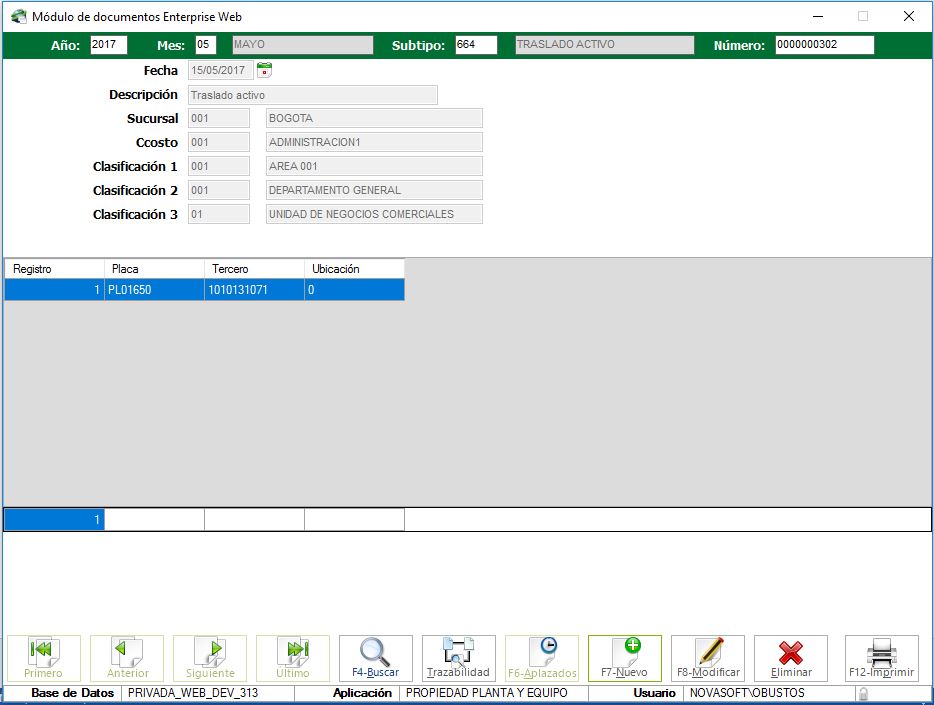Screen dimensions: 934x705
Task: Click the ADMINISTRACION1 field
Action: tap(374, 142)
